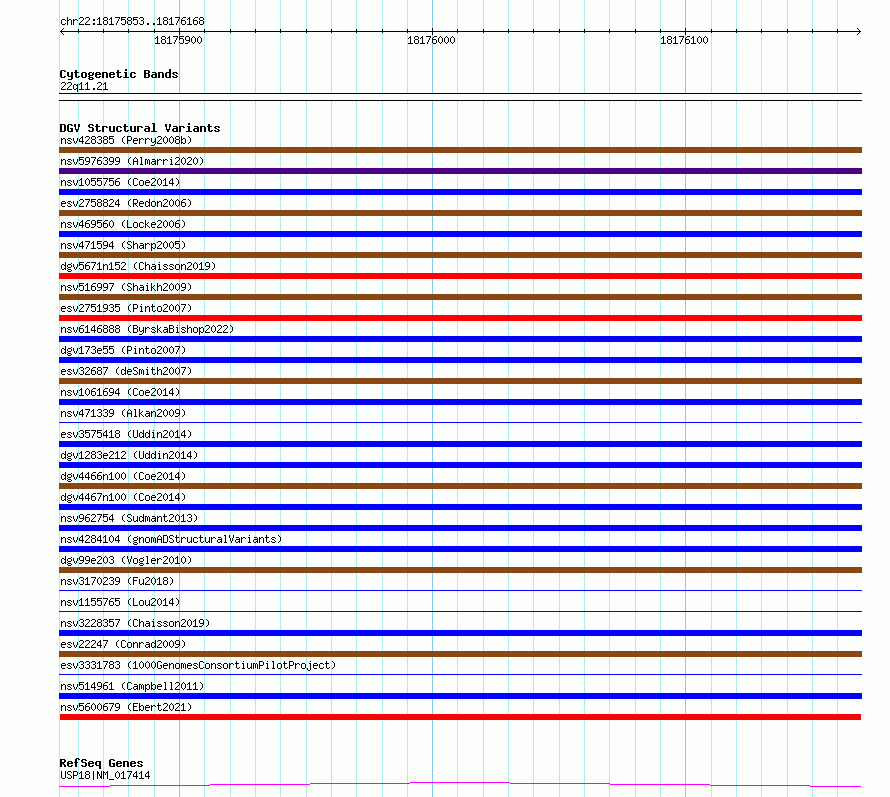The width and height of the screenshot is (890, 797).
Task: Click the nsv1061694 (Coe2014) label
Action: pos(120,392)
